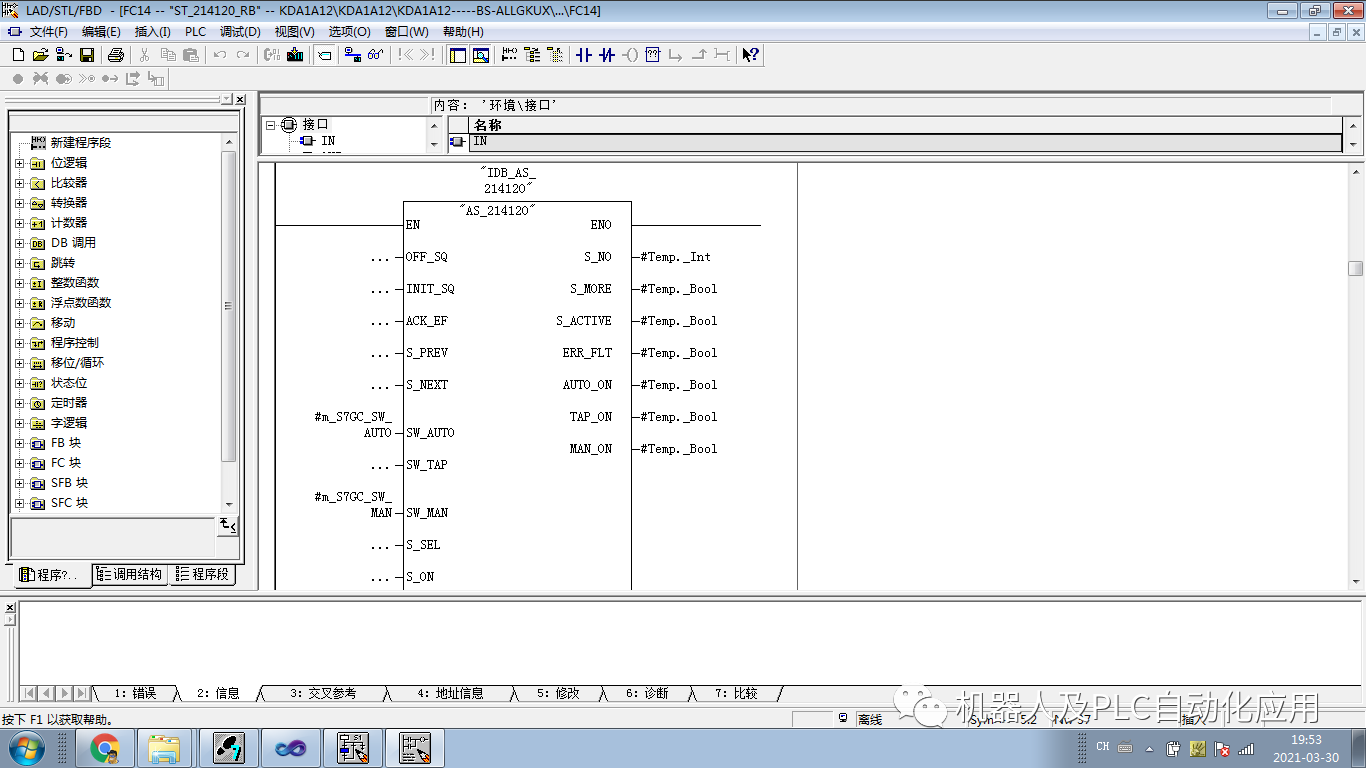
Task: Switch to the 调用结构 tab
Action: coord(130,574)
